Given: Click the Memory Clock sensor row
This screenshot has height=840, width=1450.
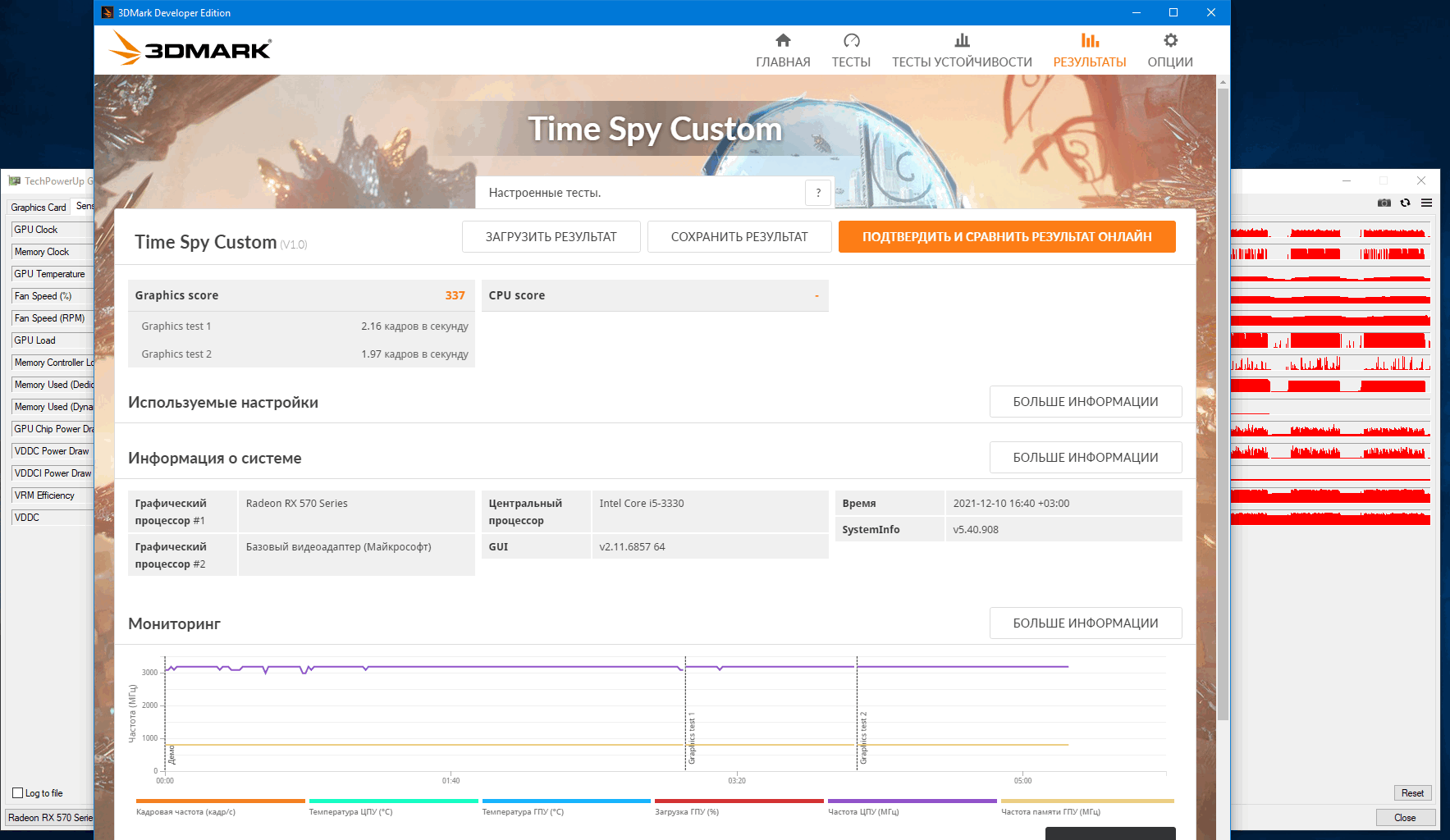Looking at the screenshot, I should [x=52, y=252].
